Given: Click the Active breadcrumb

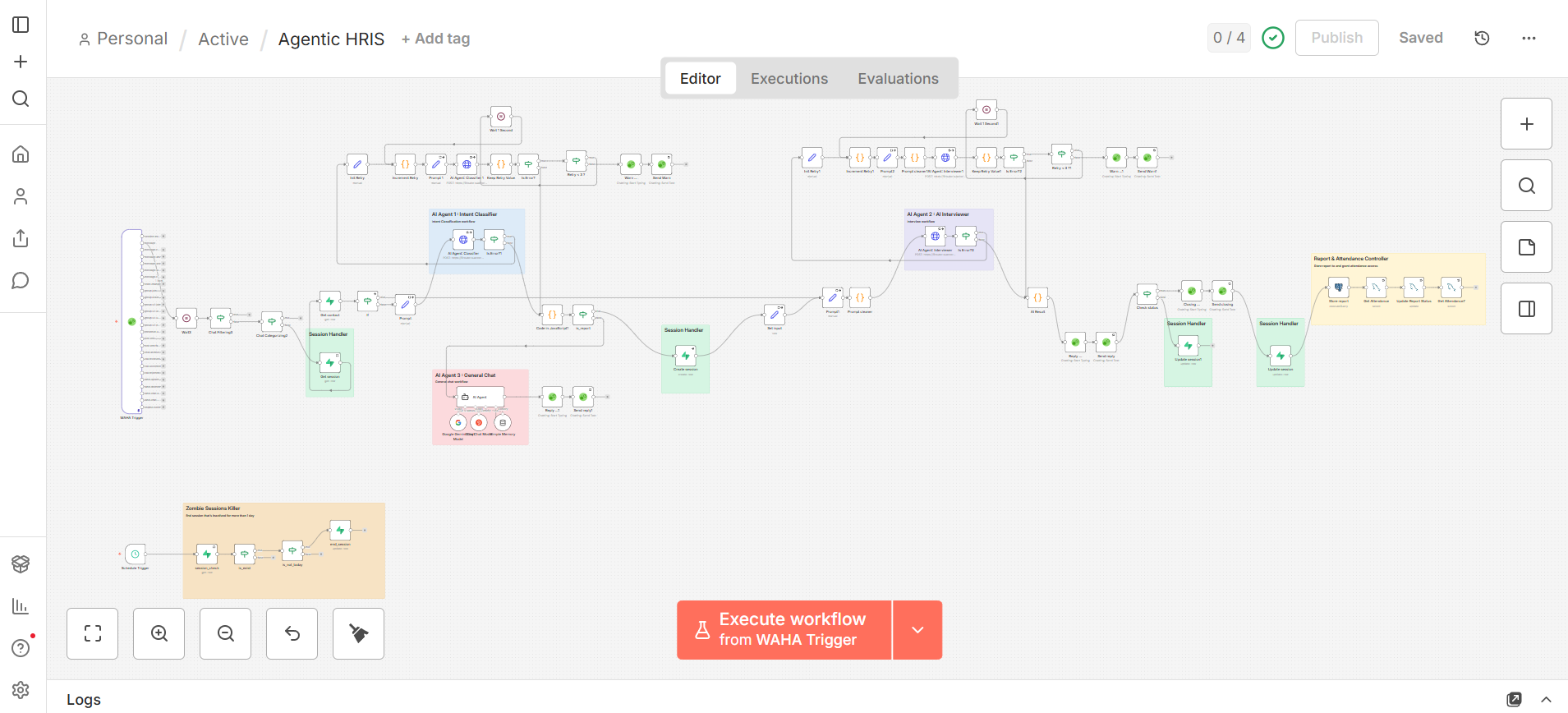Looking at the screenshot, I should pyautogui.click(x=223, y=39).
